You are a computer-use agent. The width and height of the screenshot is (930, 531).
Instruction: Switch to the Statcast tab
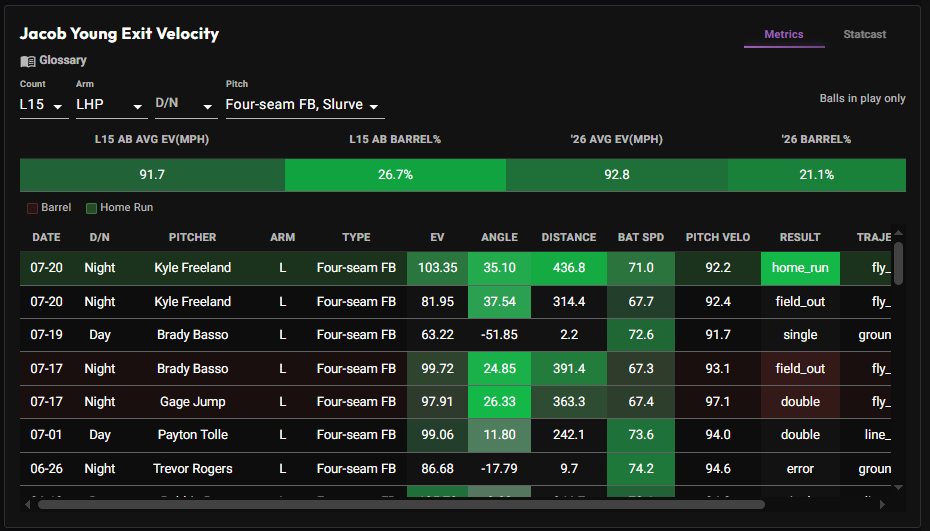864,34
